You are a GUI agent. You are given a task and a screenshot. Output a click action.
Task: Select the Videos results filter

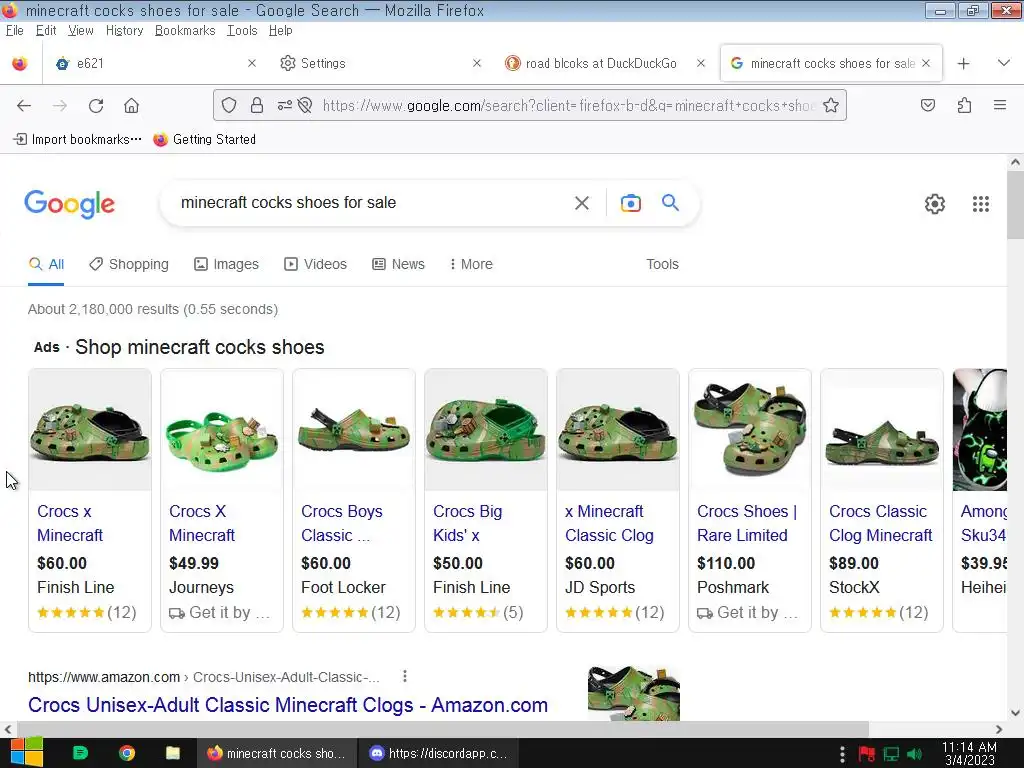315,264
